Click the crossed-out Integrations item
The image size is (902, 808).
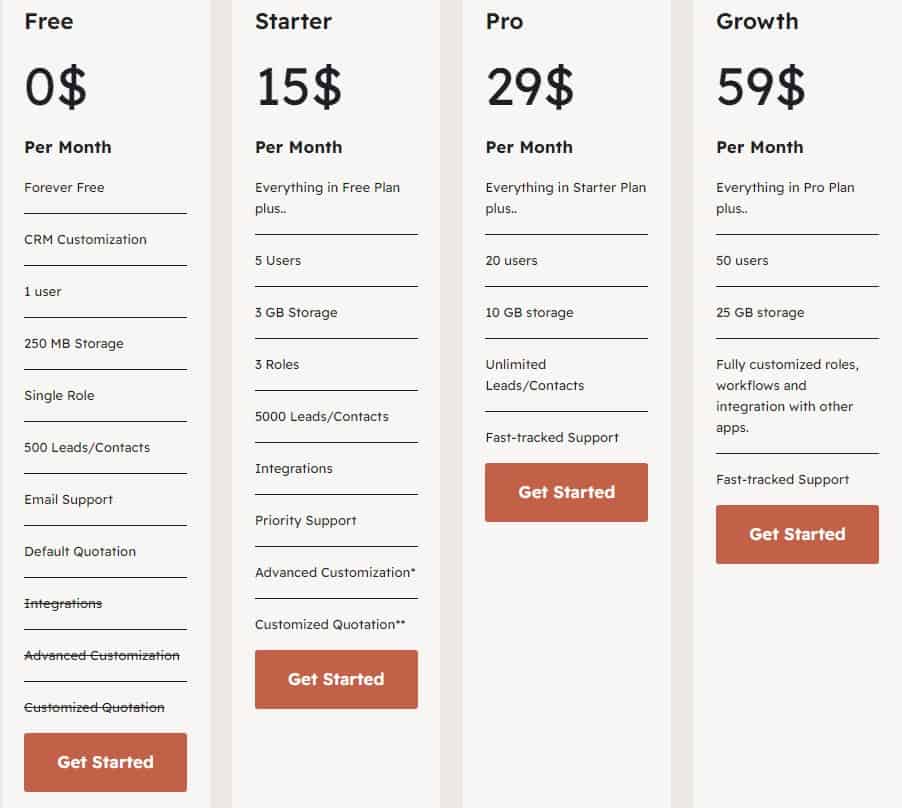pos(62,603)
